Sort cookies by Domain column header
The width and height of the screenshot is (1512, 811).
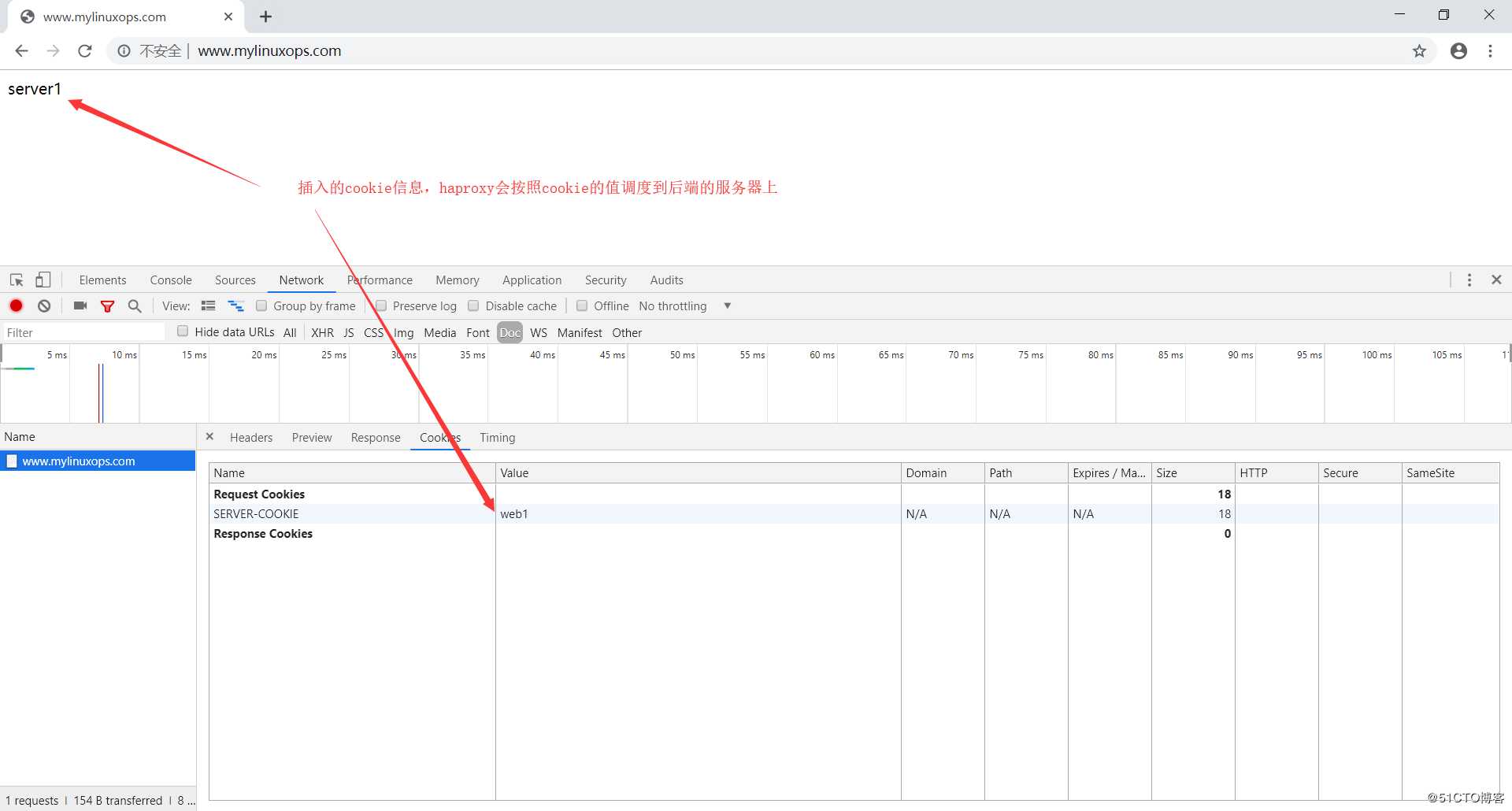(x=943, y=473)
